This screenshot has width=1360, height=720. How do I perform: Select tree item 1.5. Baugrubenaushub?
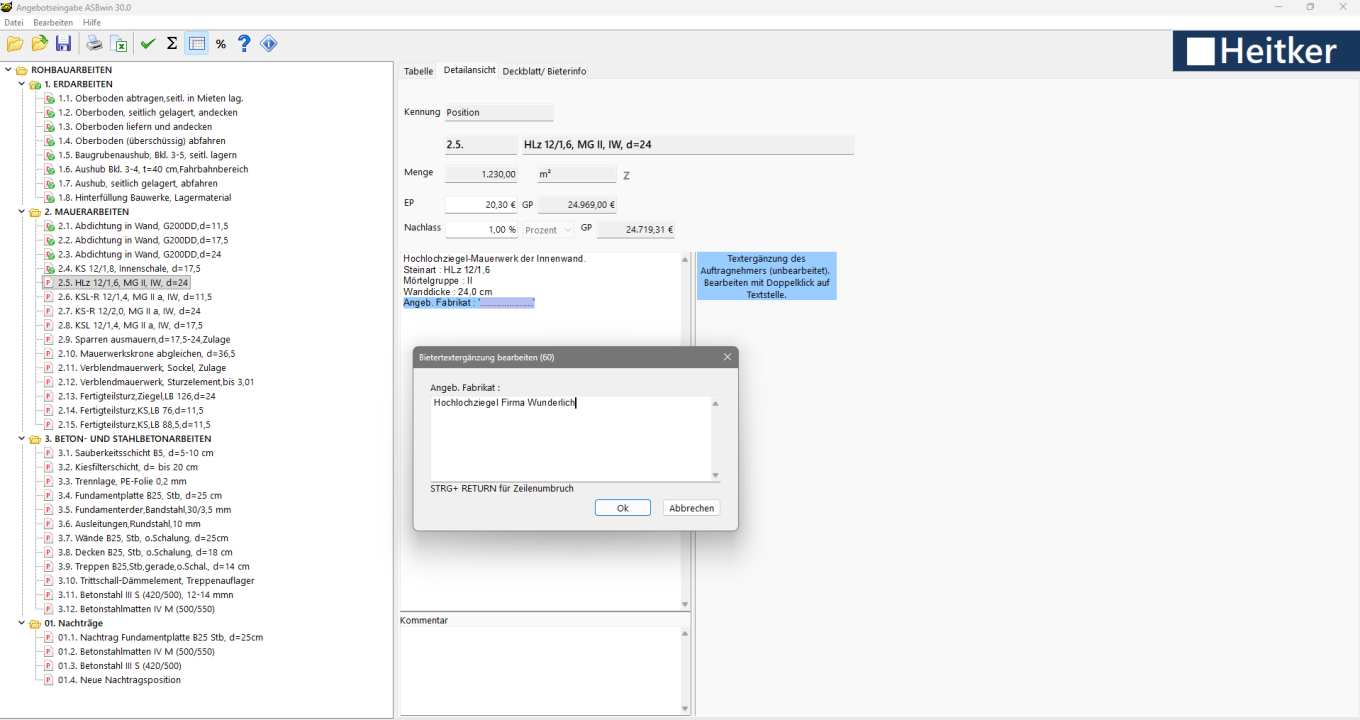click(147, 155)
